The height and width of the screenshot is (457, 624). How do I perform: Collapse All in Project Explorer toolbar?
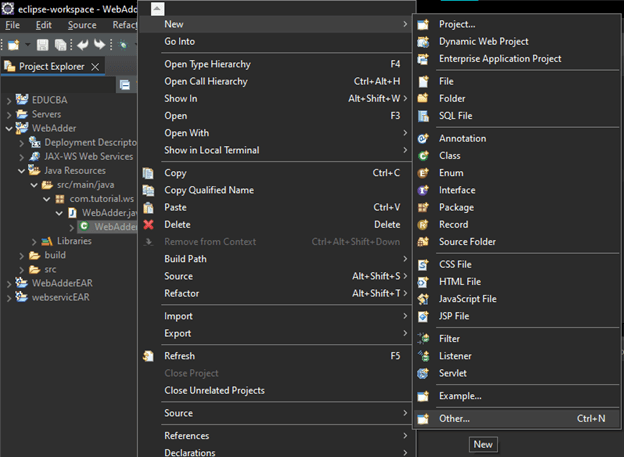125,85
